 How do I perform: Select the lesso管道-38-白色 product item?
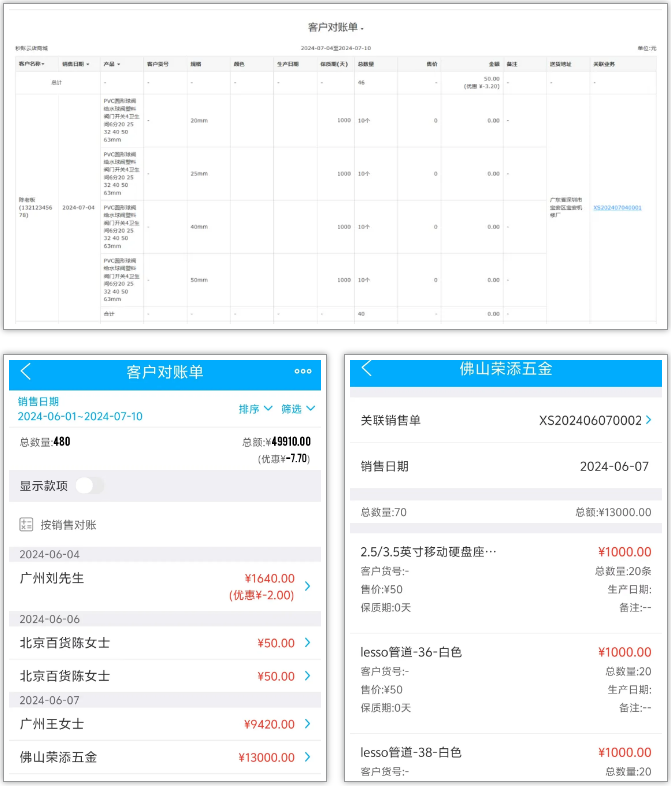506,758
